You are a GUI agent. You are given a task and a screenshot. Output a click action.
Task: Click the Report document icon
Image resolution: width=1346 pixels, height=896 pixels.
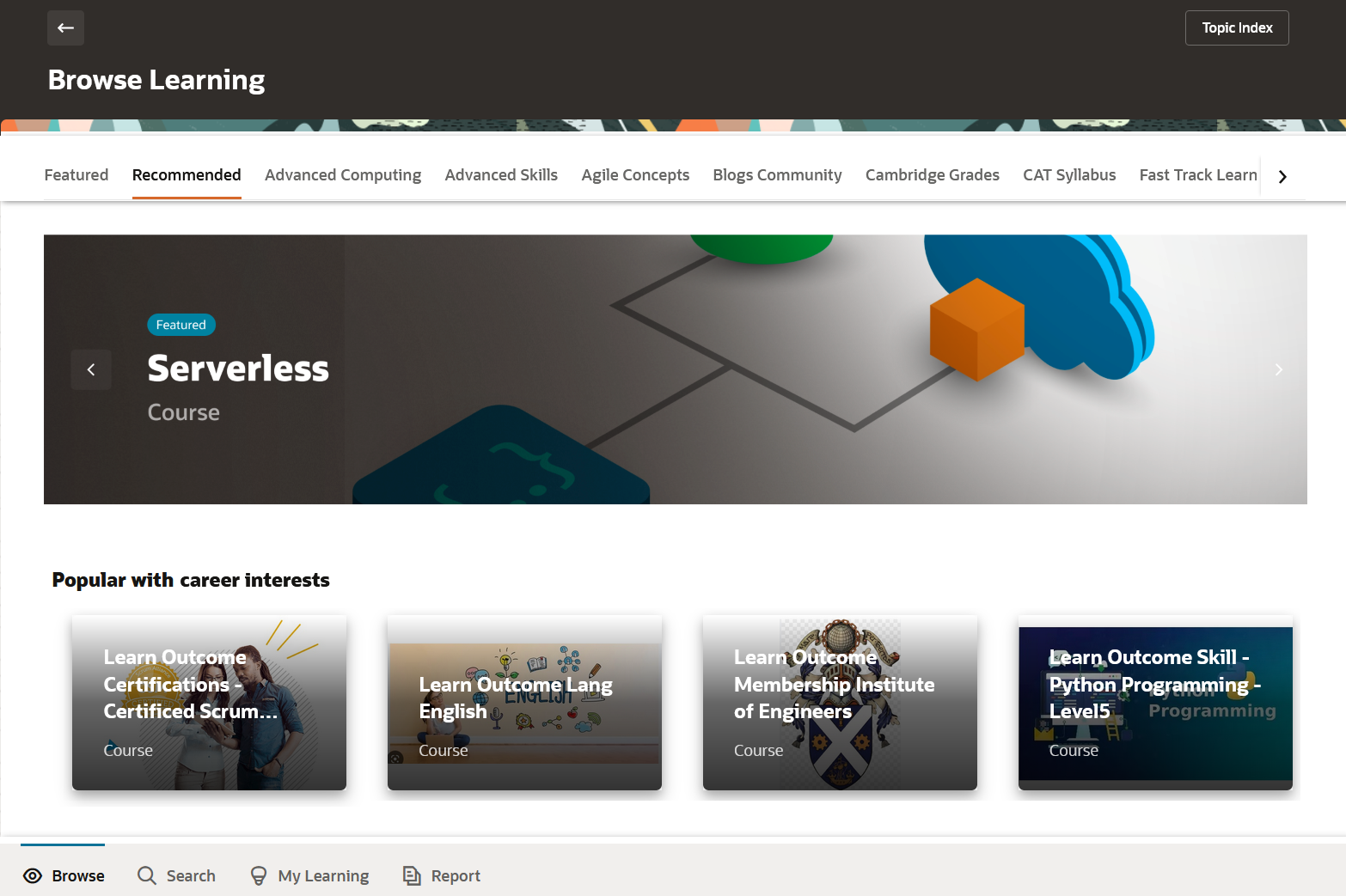412,875
